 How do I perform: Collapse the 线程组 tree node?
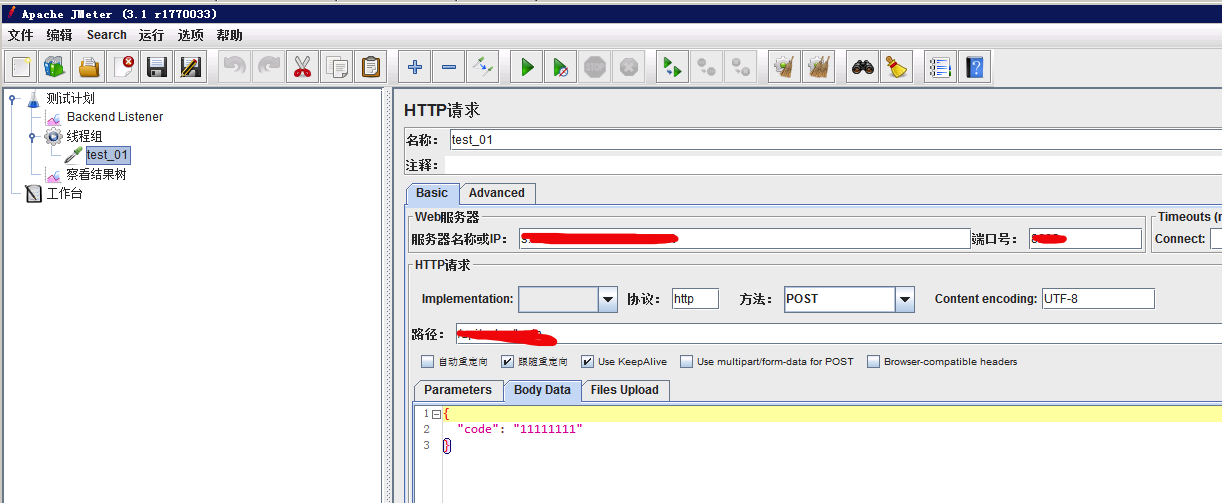click(x=31, y=136)
